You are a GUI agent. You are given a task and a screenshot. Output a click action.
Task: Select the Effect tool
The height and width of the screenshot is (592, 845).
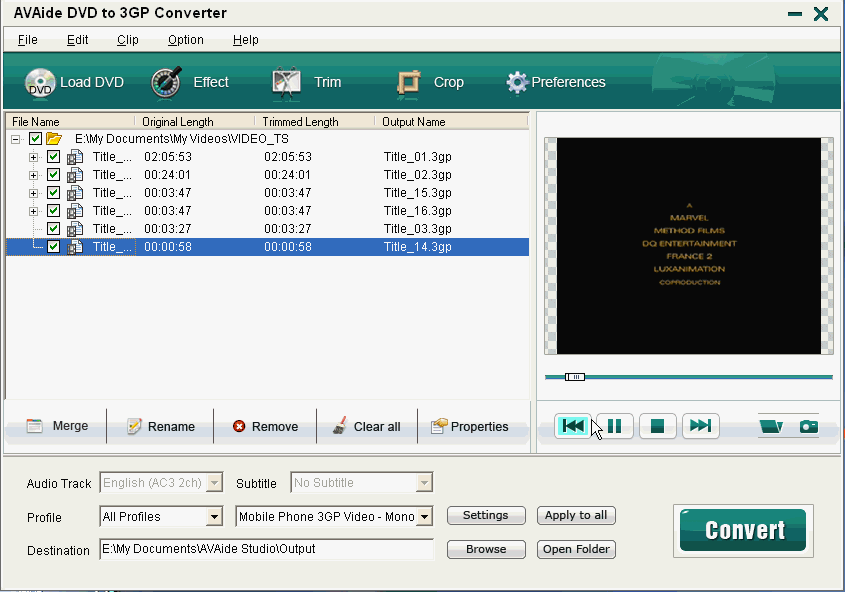(x=194, y=83)
